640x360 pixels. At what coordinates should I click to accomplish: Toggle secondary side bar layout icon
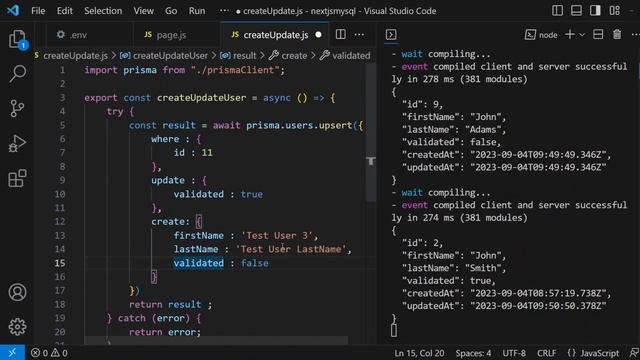coord(595,11)
